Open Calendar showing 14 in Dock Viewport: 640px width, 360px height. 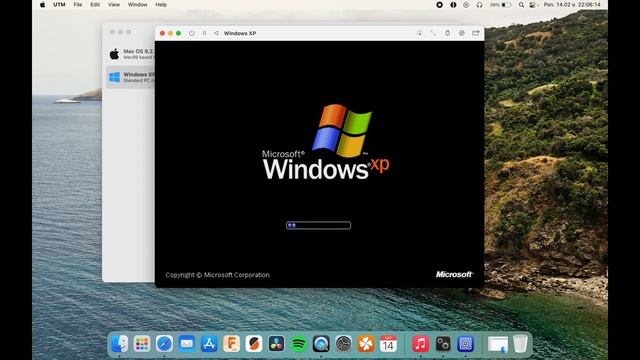point(388,344)
